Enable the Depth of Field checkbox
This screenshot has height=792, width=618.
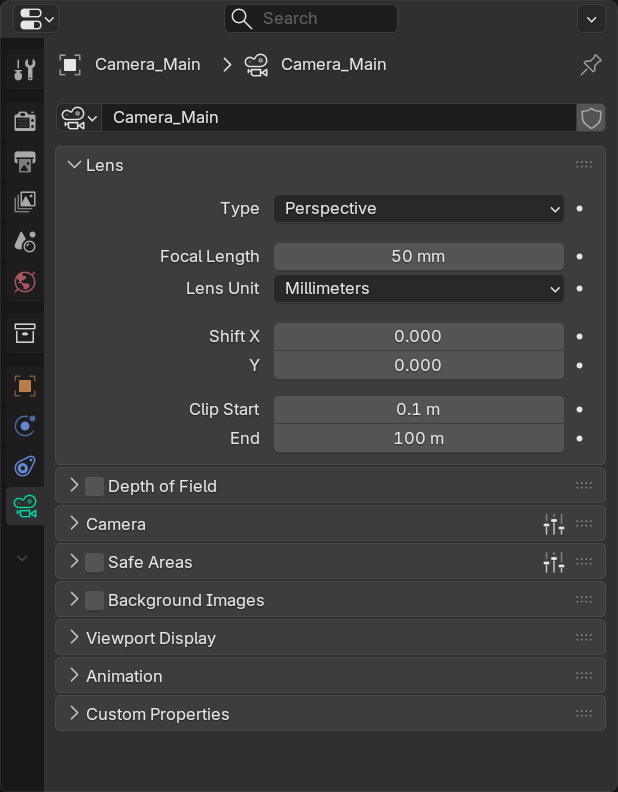(94, 486)
